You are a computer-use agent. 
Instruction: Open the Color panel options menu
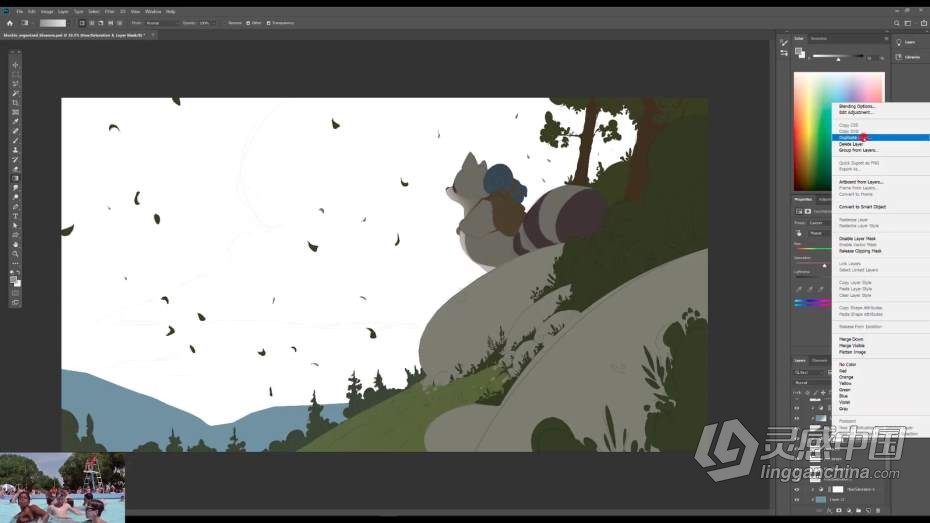pyautogui.click(x=886, y=39)
